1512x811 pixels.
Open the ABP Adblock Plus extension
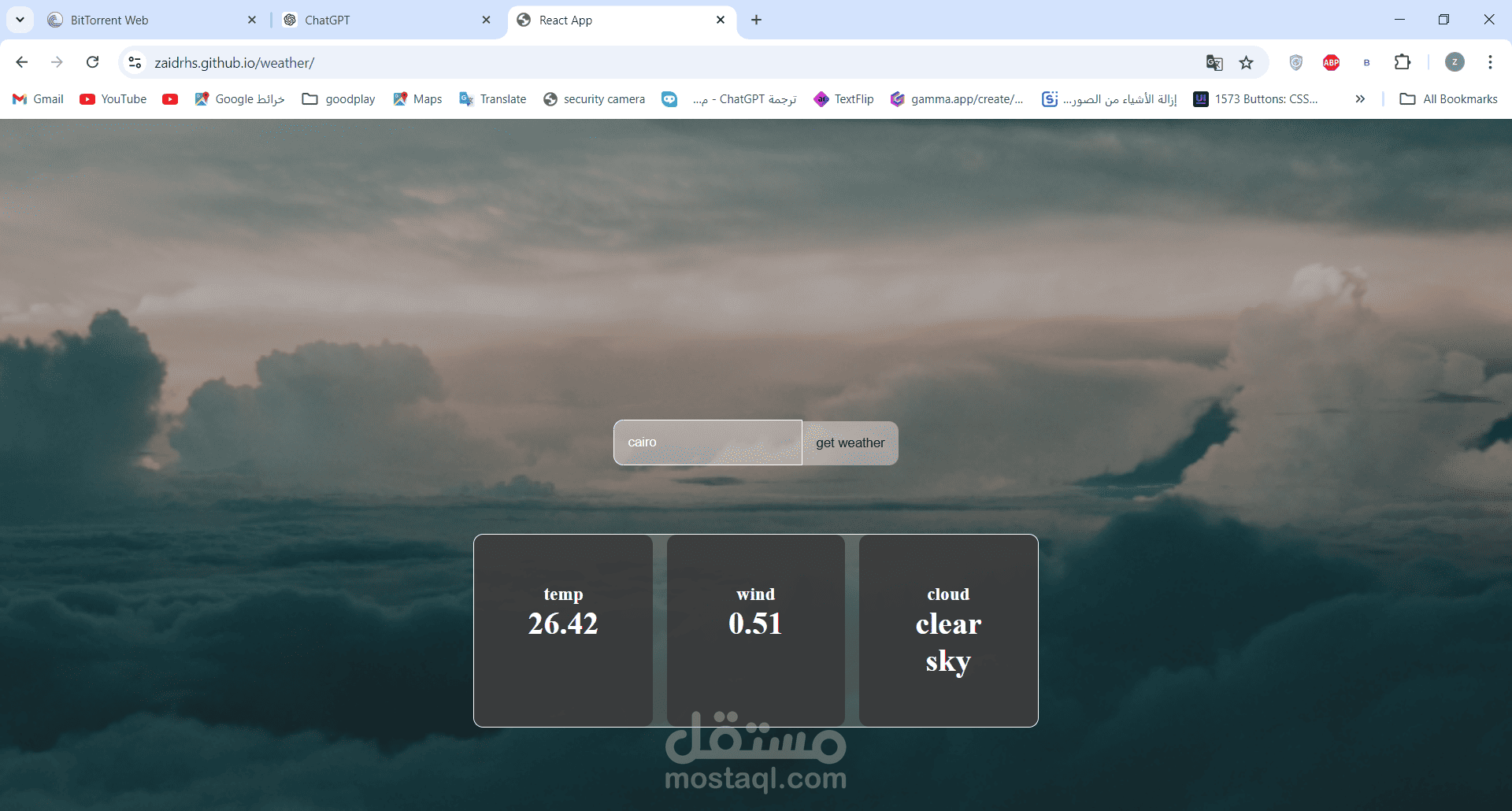tap(1331, 62)
